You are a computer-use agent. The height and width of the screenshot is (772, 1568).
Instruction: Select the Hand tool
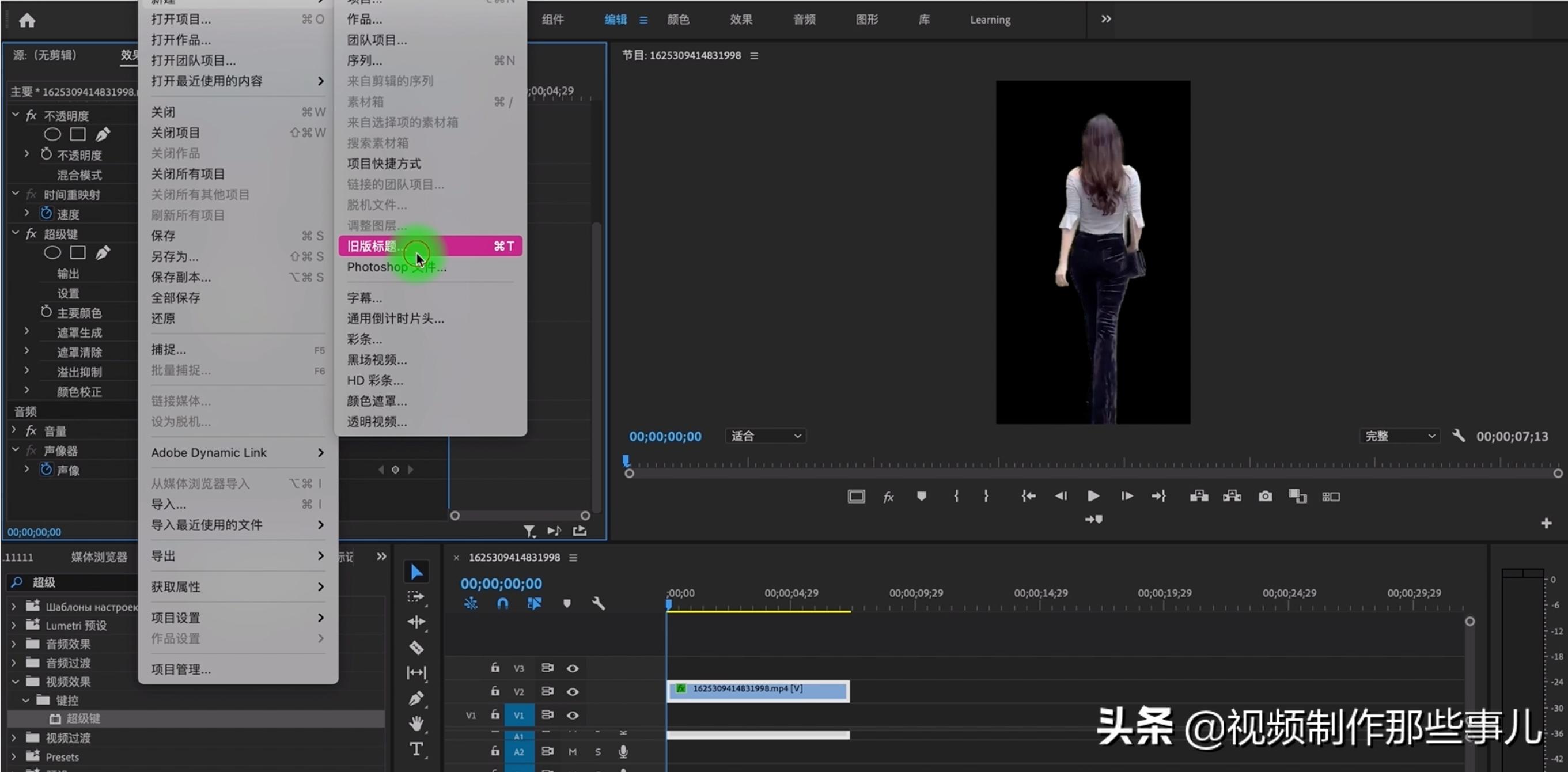(416, 723)
